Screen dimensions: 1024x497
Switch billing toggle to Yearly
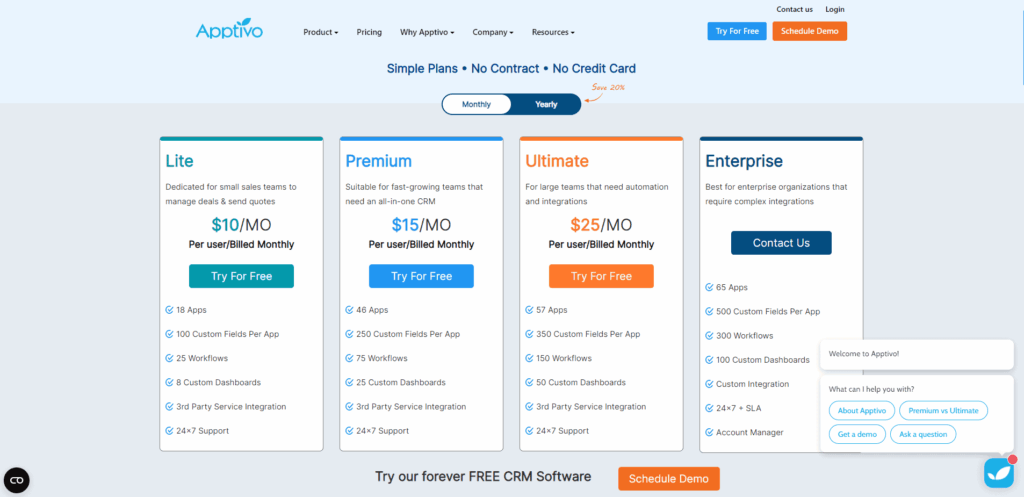pos(546,104)
